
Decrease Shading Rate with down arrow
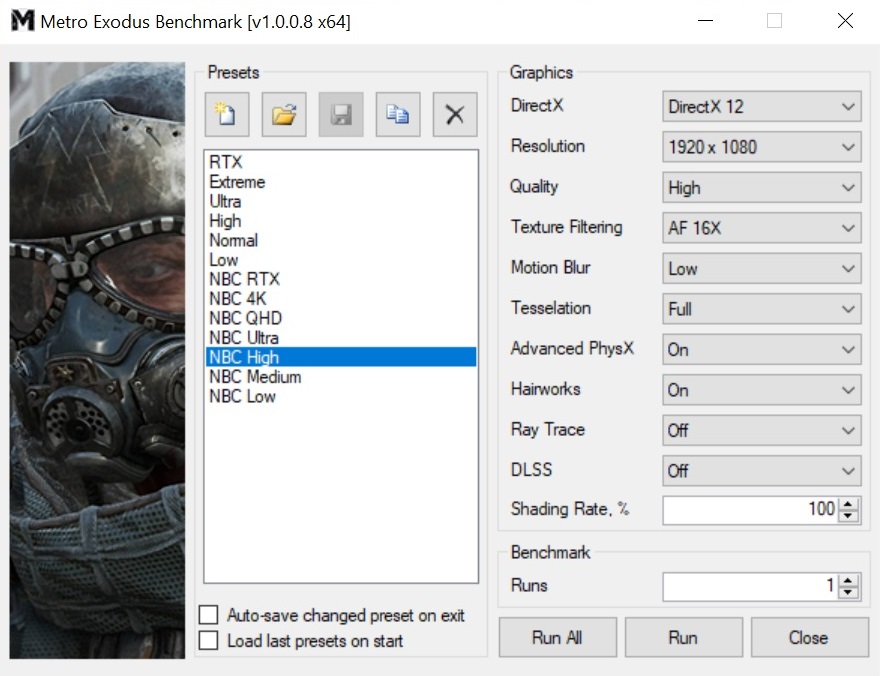(x=849, y=516)
